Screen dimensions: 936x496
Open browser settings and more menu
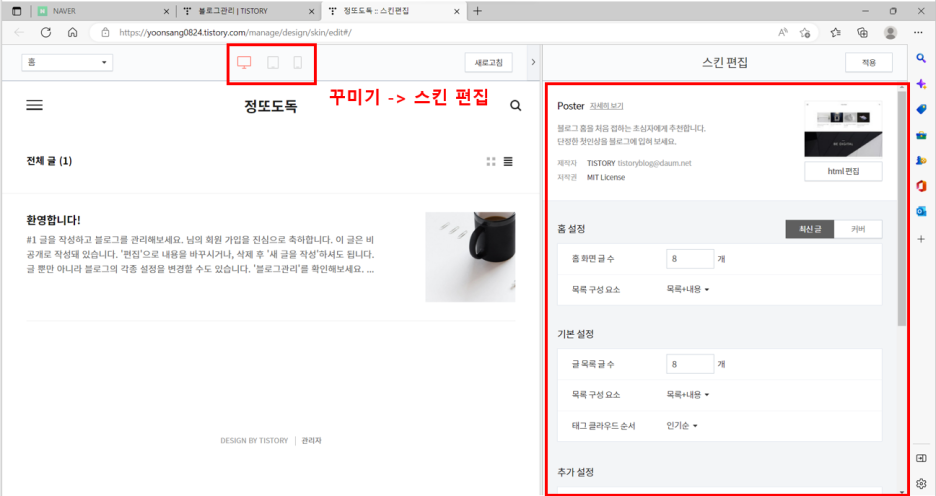pyautogui.click(x=918, y=32)
